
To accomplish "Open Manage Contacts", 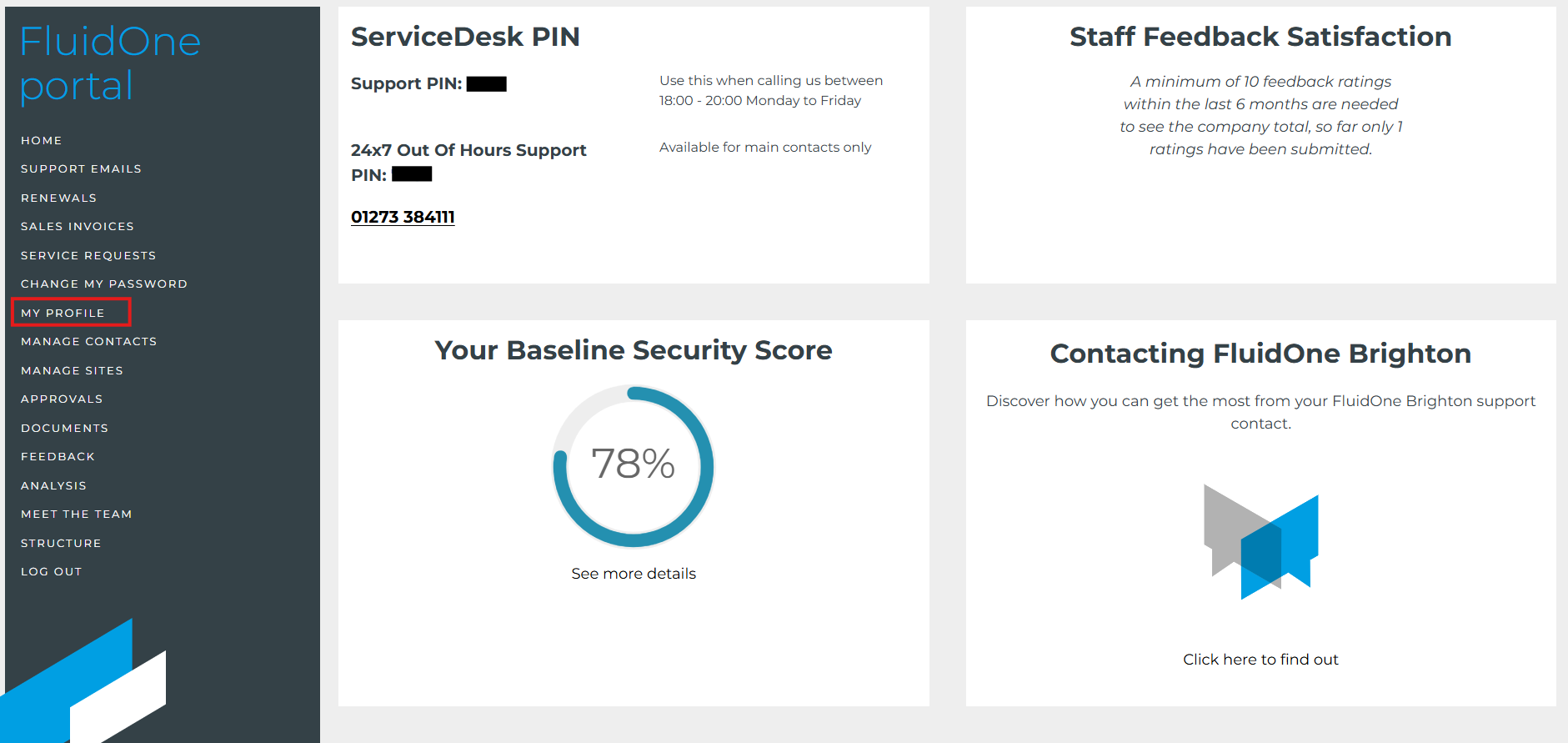I will (88, 341).
